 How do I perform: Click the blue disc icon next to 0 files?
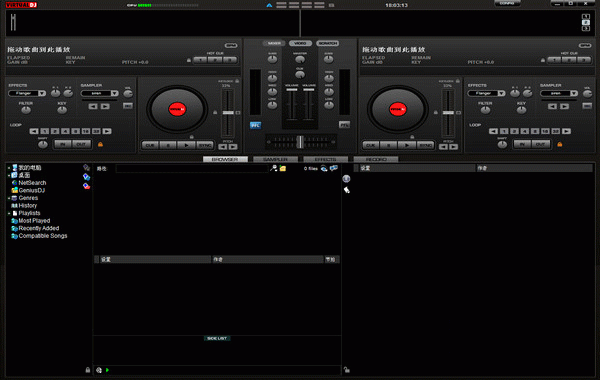tap(324, 168)
